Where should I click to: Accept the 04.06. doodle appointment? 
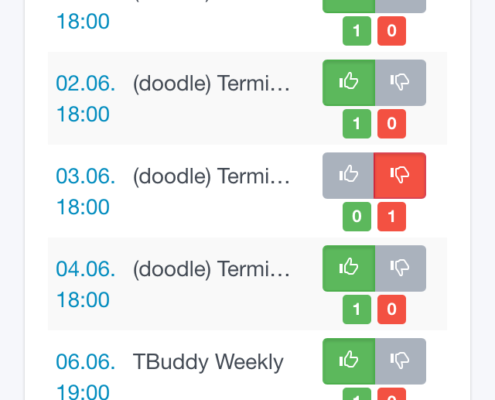[x=349, y=268]
